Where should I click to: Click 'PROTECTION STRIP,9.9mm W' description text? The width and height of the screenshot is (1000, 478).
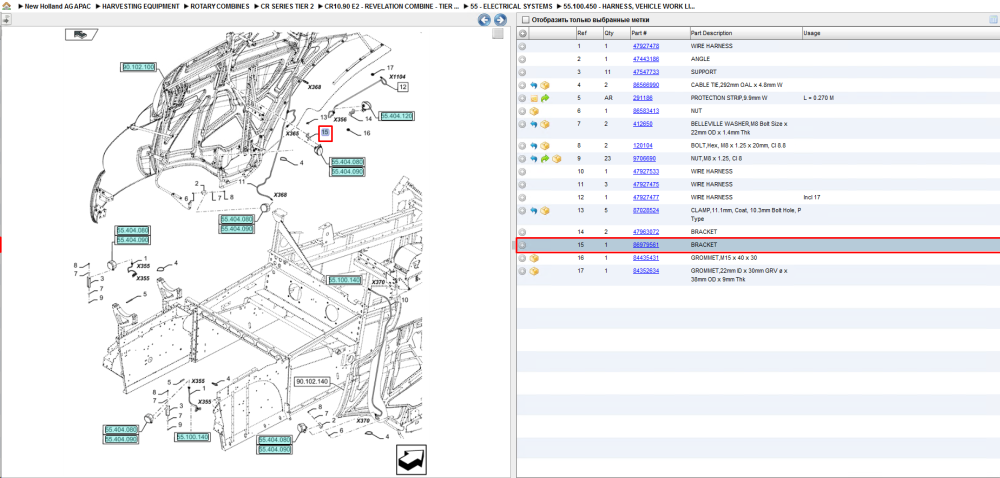729,98
